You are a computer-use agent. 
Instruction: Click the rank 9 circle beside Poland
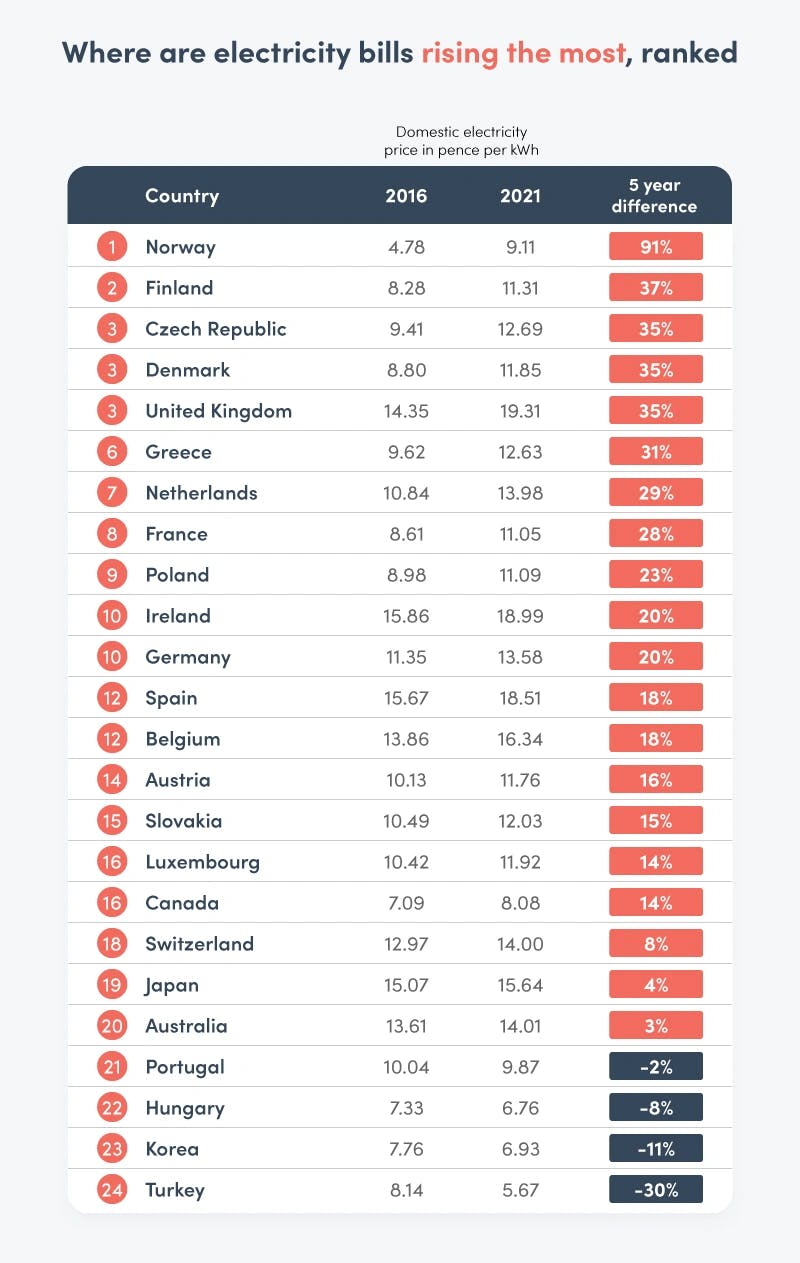[x=112, y=575]
